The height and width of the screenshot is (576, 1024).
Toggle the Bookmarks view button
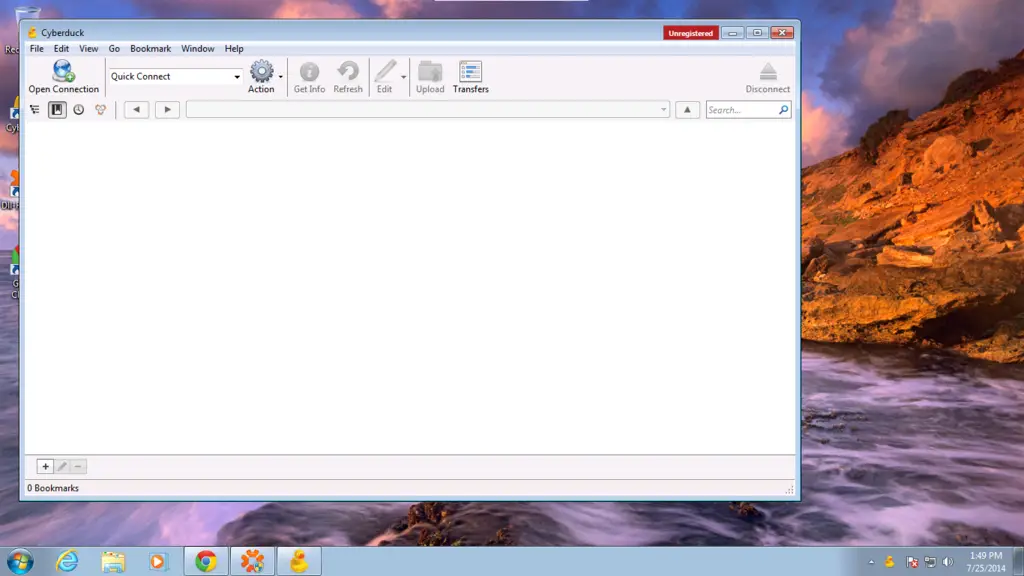[57, 110]
